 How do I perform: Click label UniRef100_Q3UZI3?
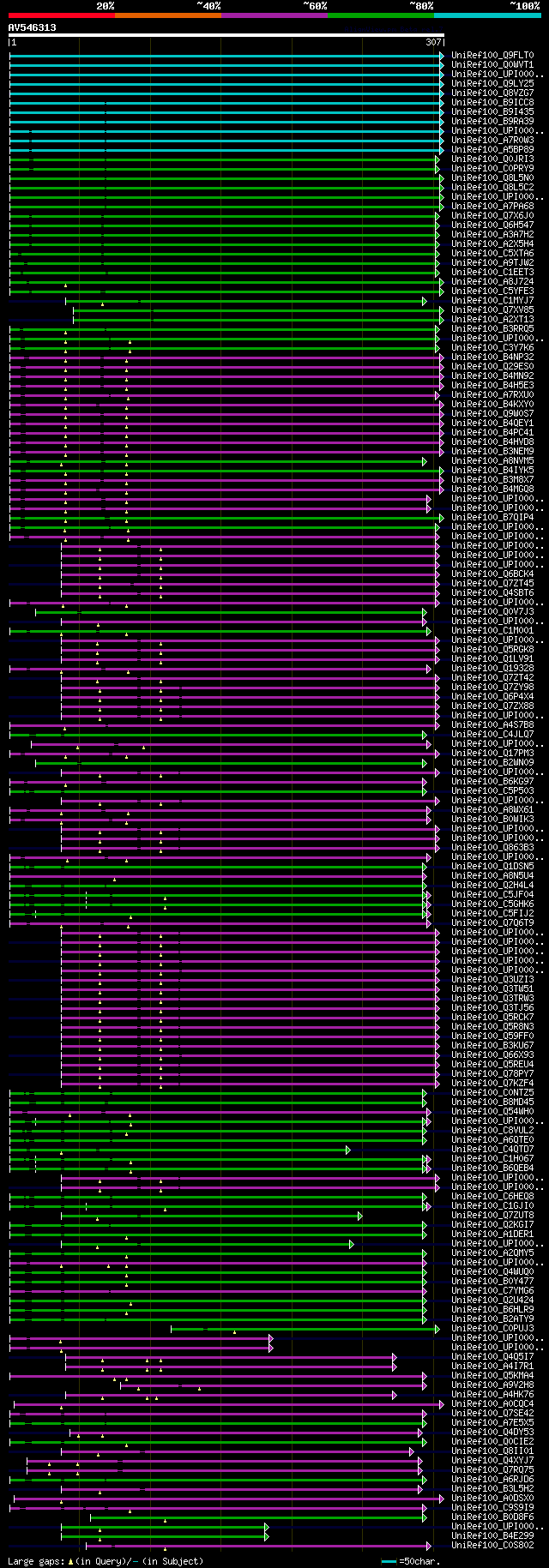[x=492, y=980]
